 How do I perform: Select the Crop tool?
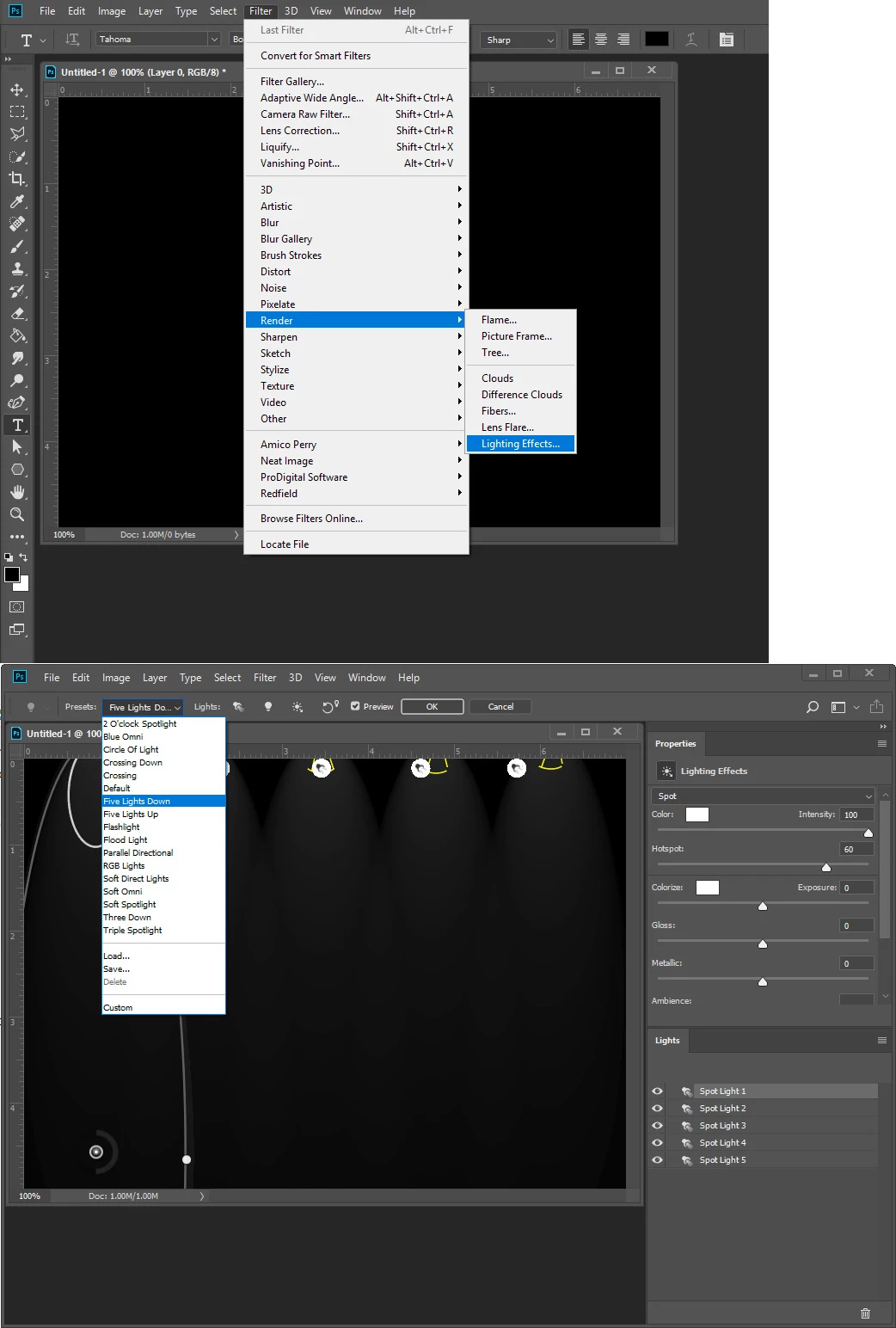coord(17,179)
